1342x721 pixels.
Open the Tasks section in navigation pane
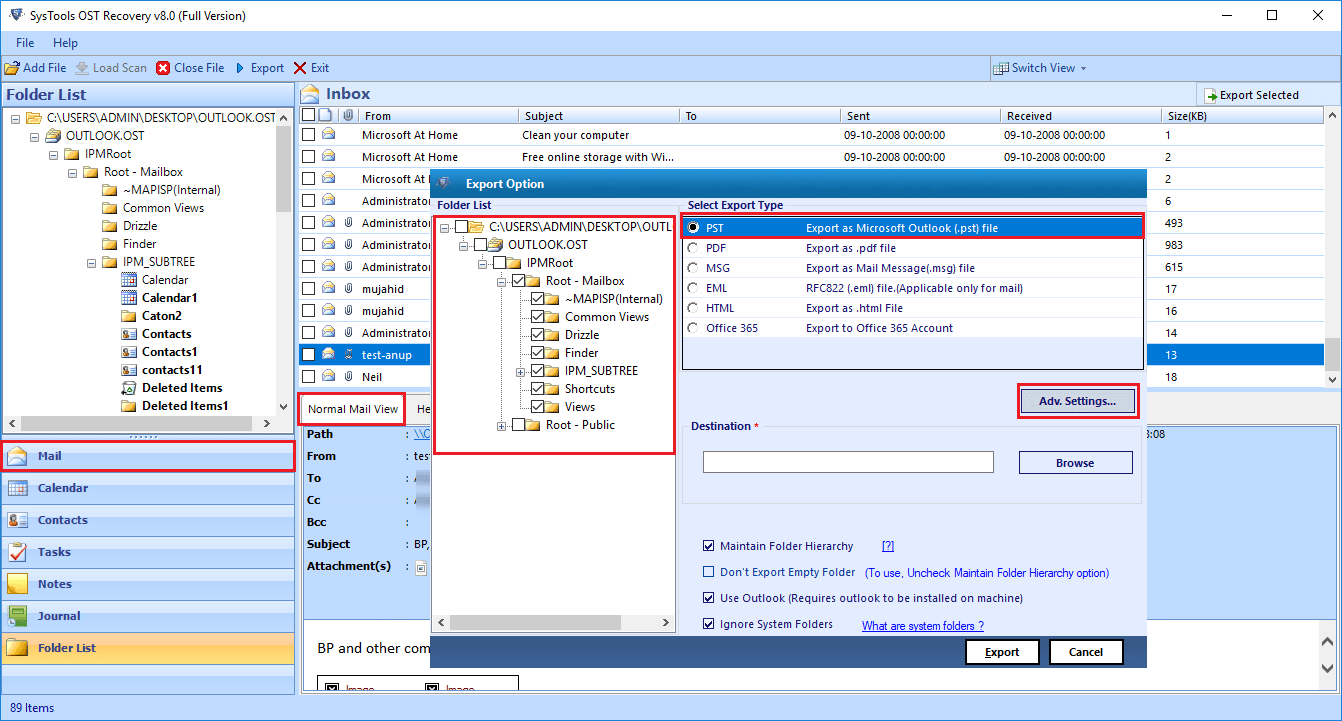pyautogui.click(x=148, y=552)
